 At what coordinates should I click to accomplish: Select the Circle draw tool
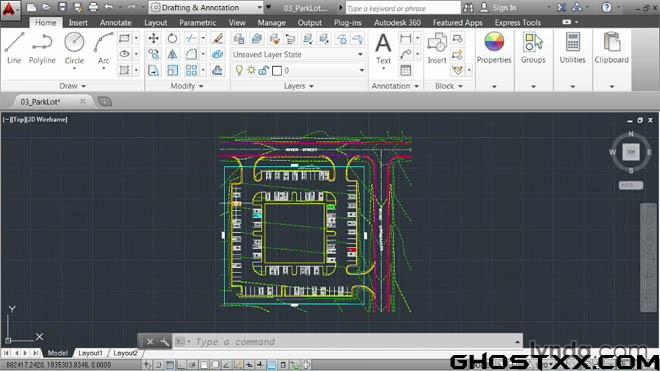[74, 47]
